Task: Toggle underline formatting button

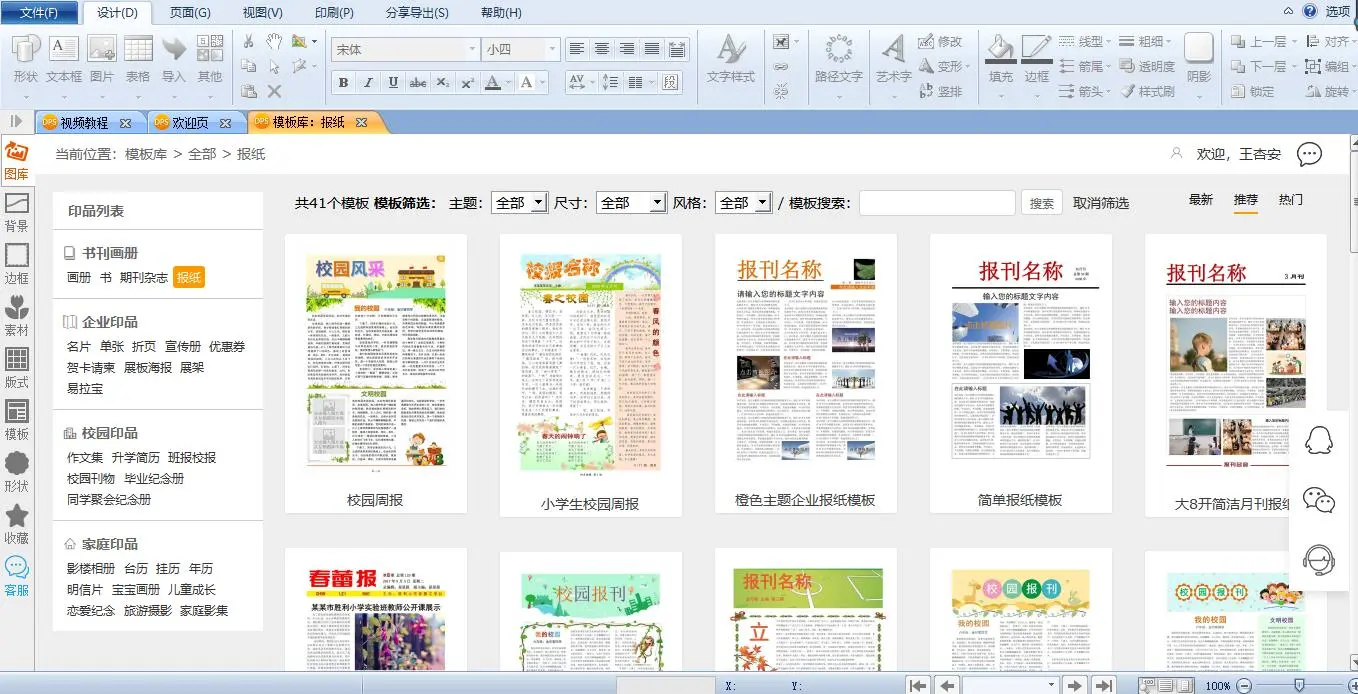Action: tap(393, 83)
